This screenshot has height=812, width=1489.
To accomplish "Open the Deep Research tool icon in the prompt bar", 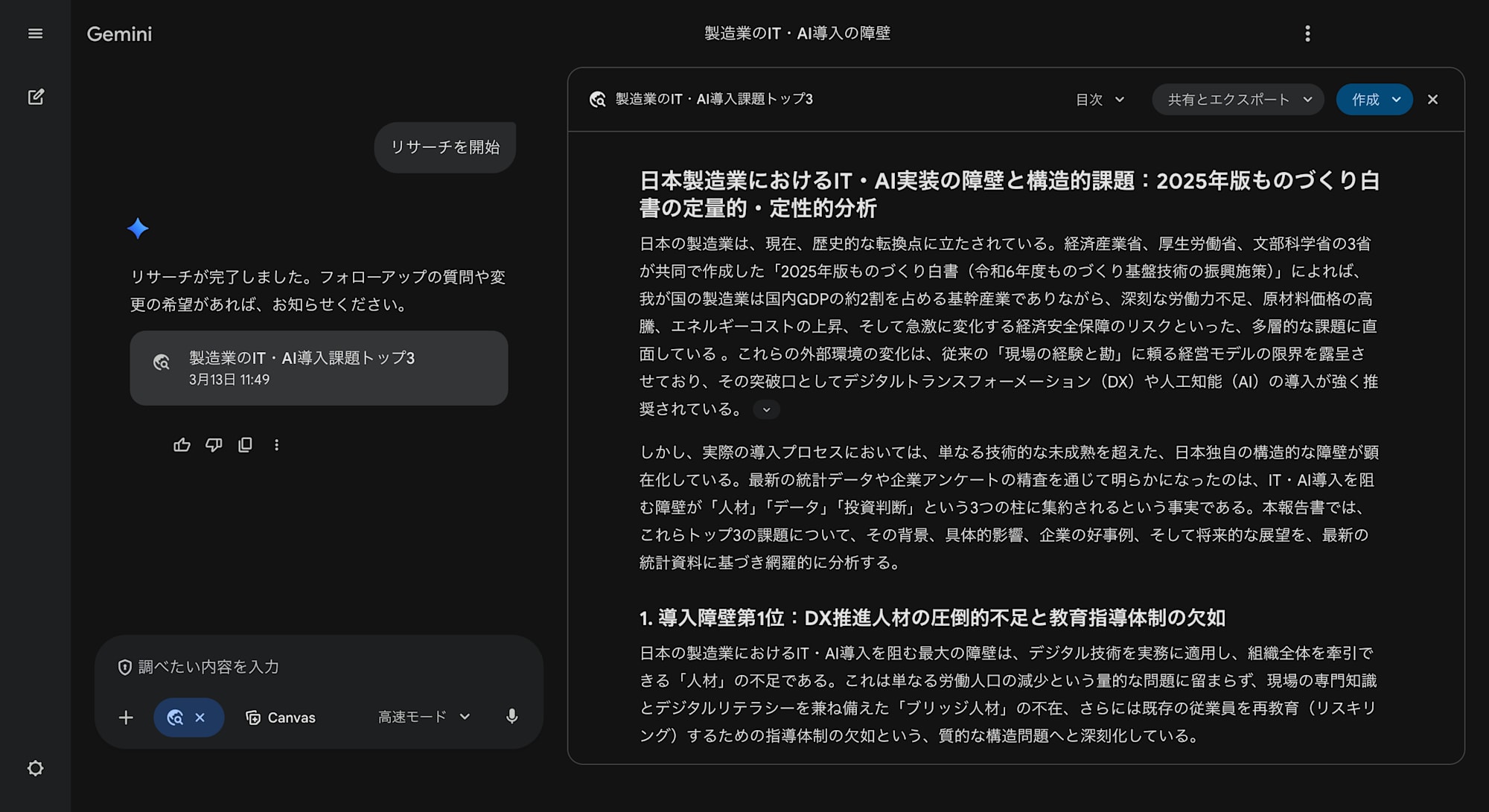I will [x=176, y=717].
